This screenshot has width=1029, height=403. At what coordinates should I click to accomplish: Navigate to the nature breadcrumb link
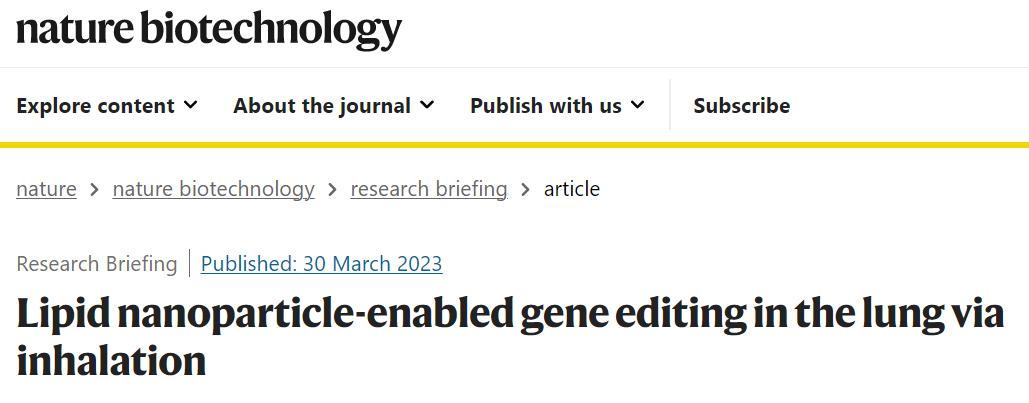pyautogui.click(x=46, y=188)
